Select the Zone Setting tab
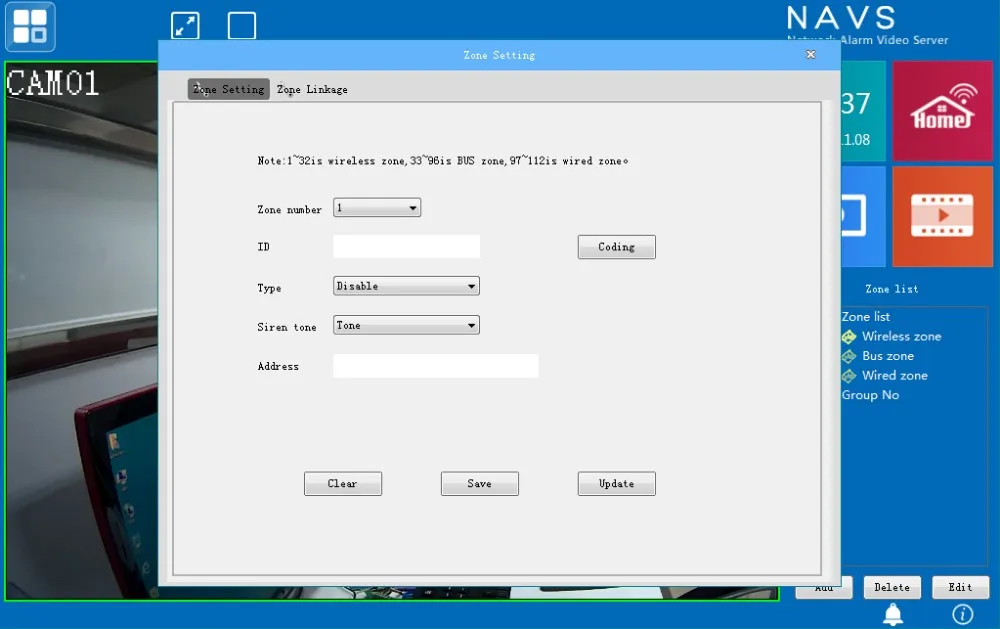 click(229, 89)
